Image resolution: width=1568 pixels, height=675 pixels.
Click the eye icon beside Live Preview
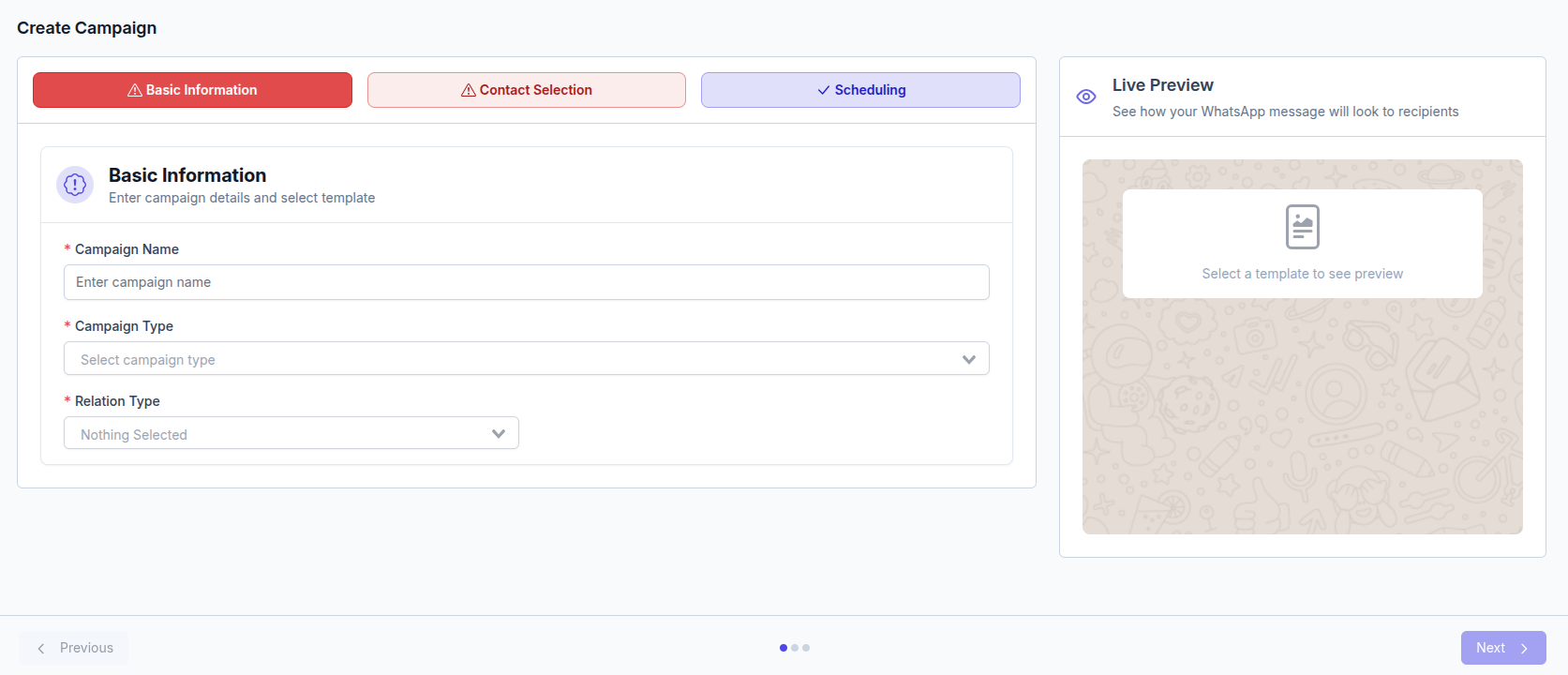(1086, 97)
